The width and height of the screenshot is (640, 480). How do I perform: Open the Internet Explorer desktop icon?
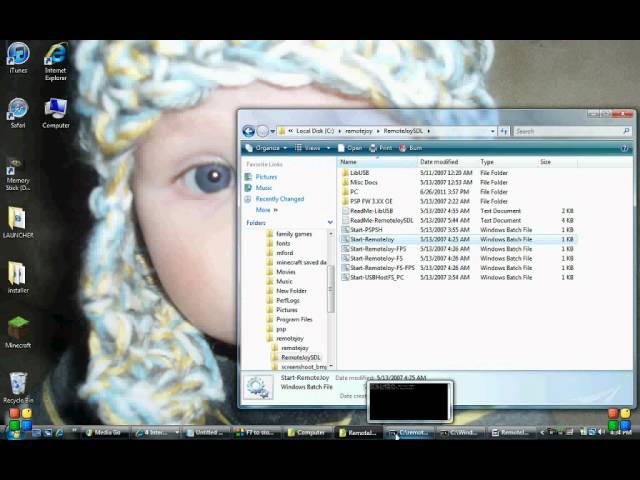click(56, 61)
